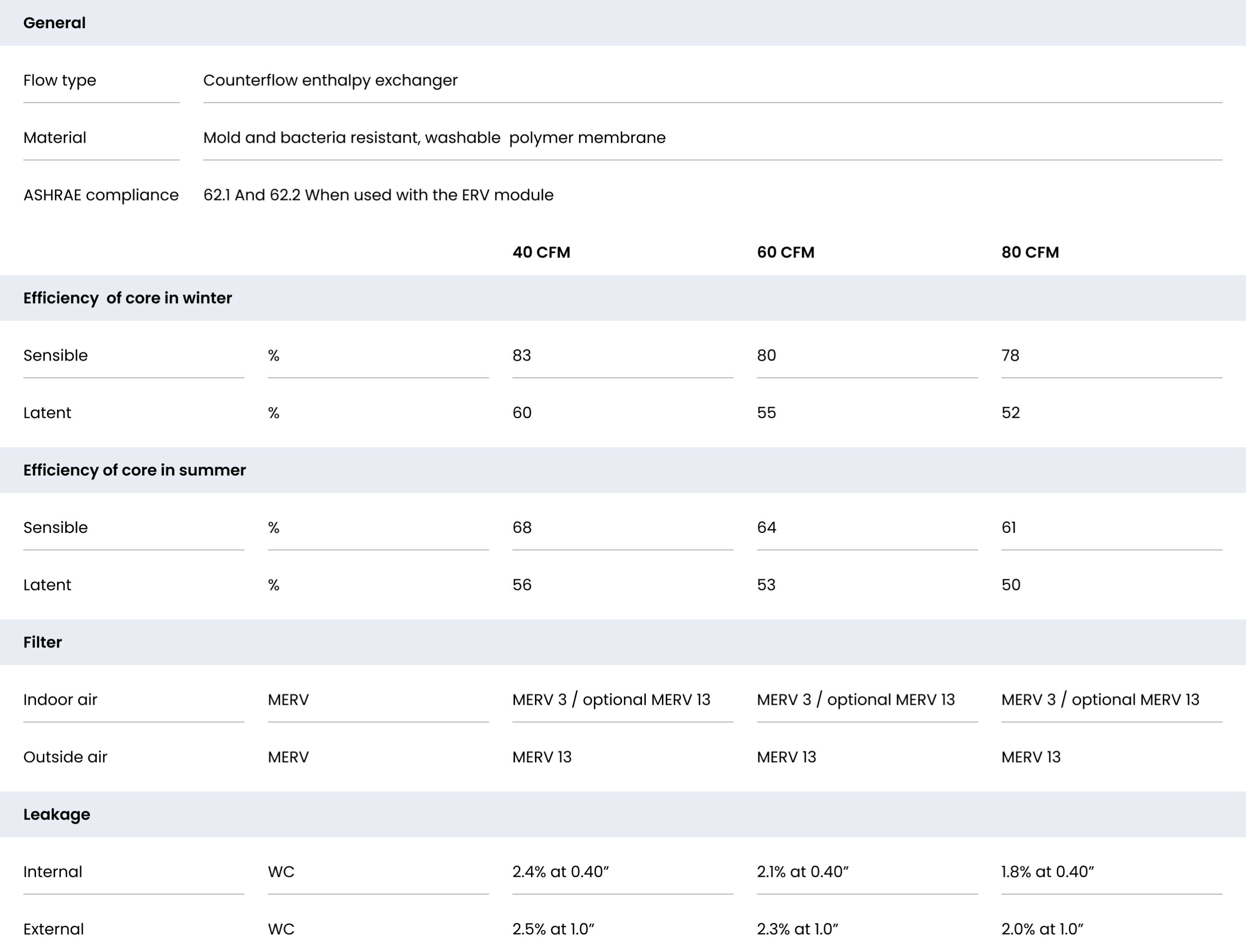Click external leakage '2.0% at 1.0”'
This screenshot has height=952, width=1246.
1042,929
